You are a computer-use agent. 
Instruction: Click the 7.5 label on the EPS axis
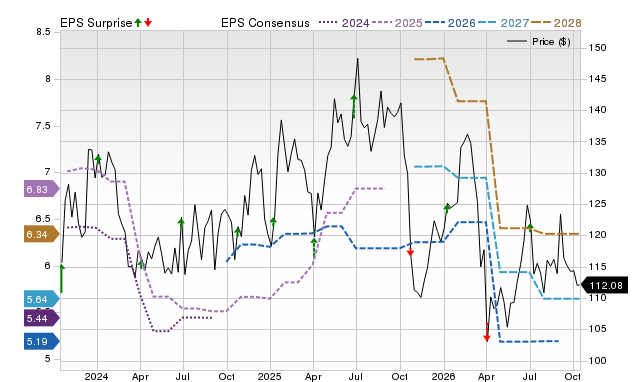click(43, 126)
